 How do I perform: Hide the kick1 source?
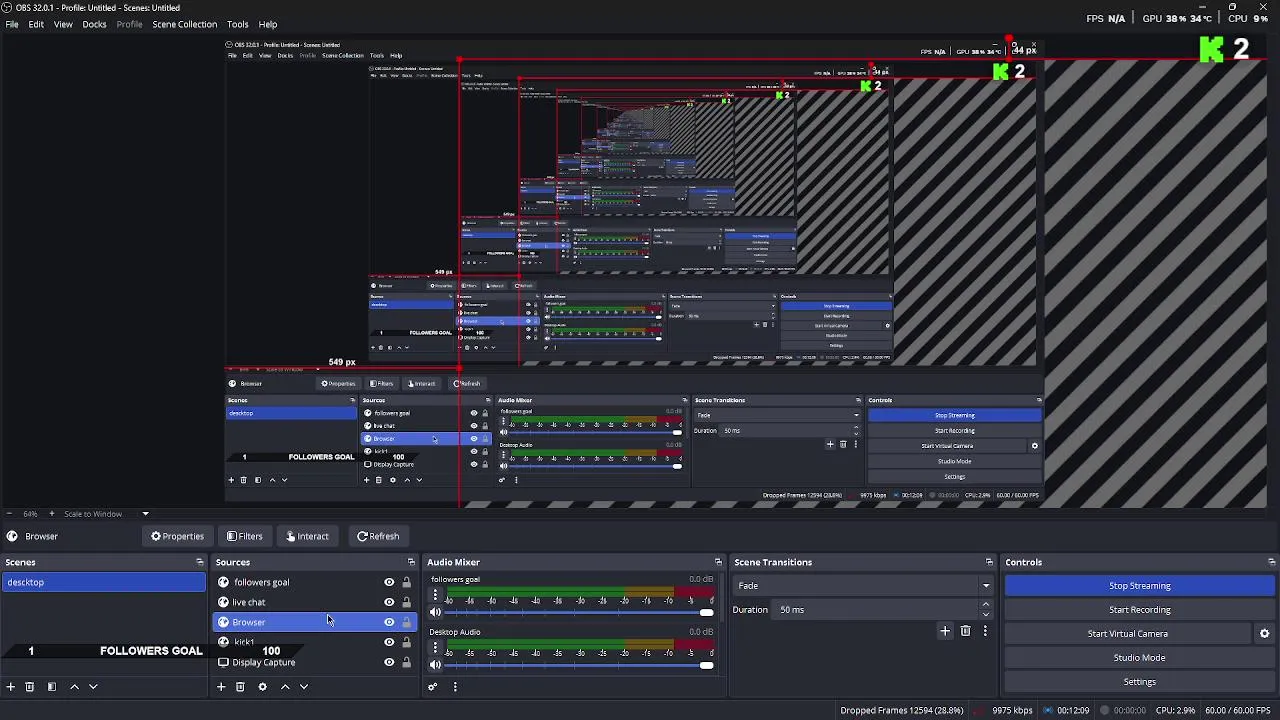pyautogui.click(x=389, y=642)
